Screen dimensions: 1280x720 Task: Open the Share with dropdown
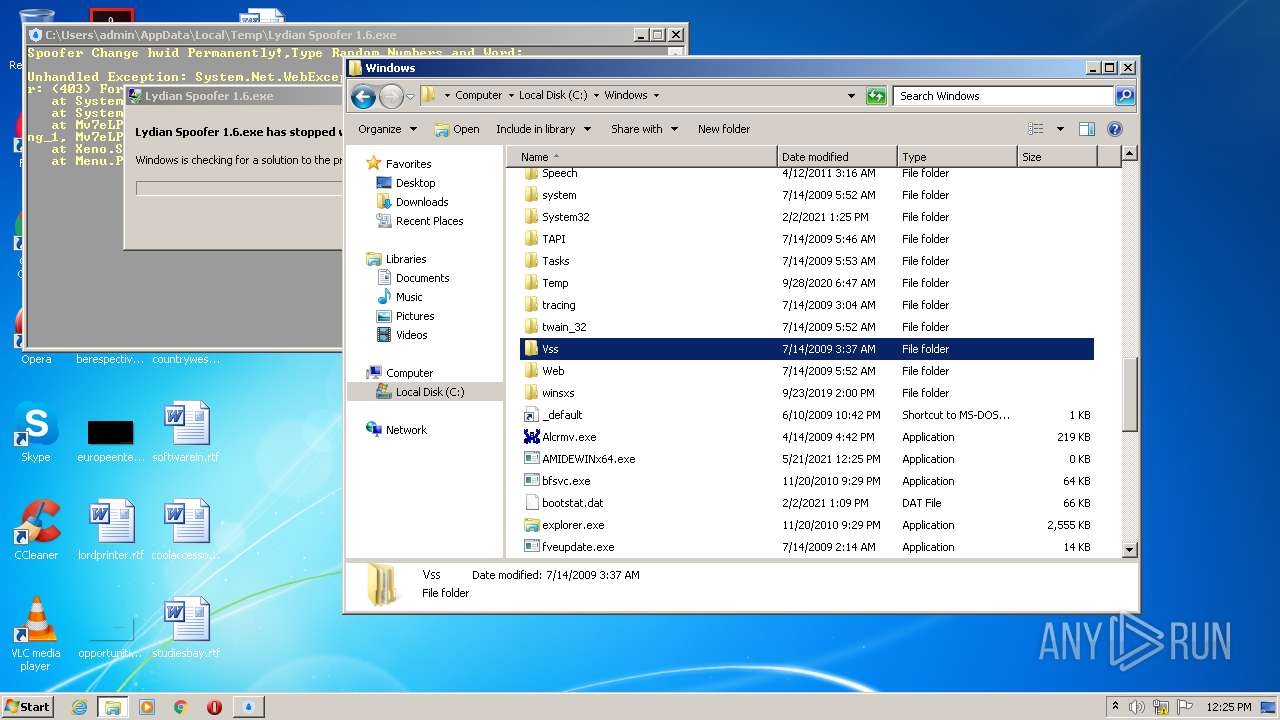[644, 129]
